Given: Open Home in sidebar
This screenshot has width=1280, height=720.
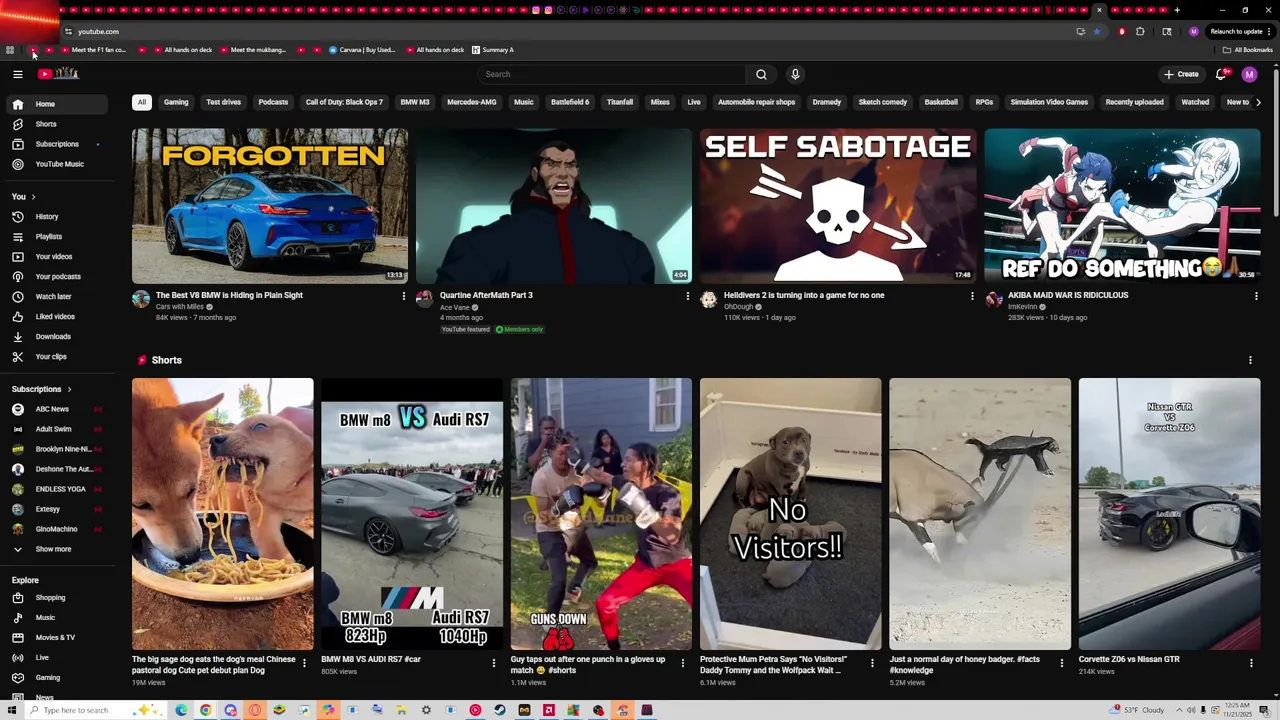Looking at the screenshot, I should tap(58, 104).
